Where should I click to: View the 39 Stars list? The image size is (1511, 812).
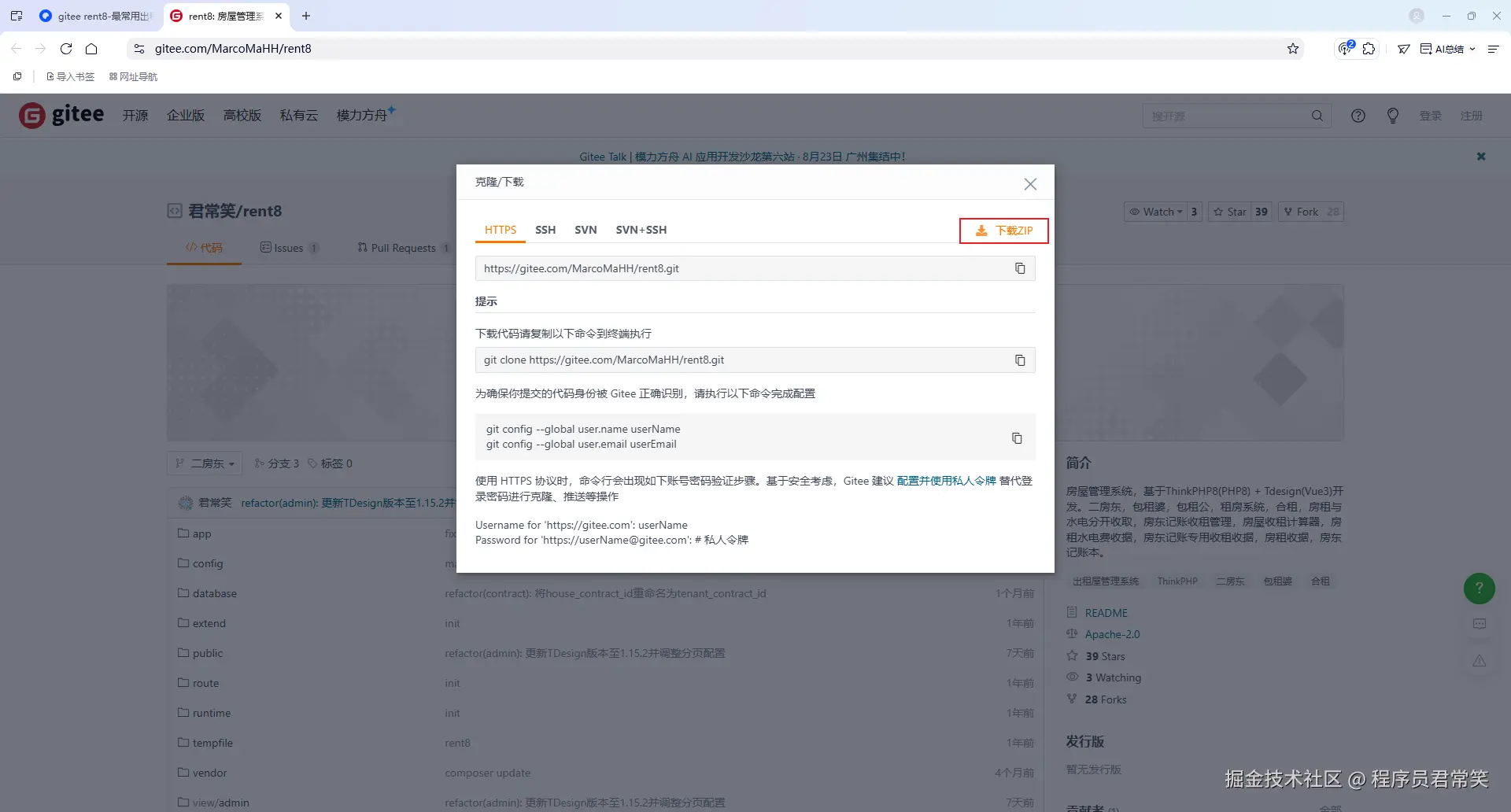click(1105, 656)
